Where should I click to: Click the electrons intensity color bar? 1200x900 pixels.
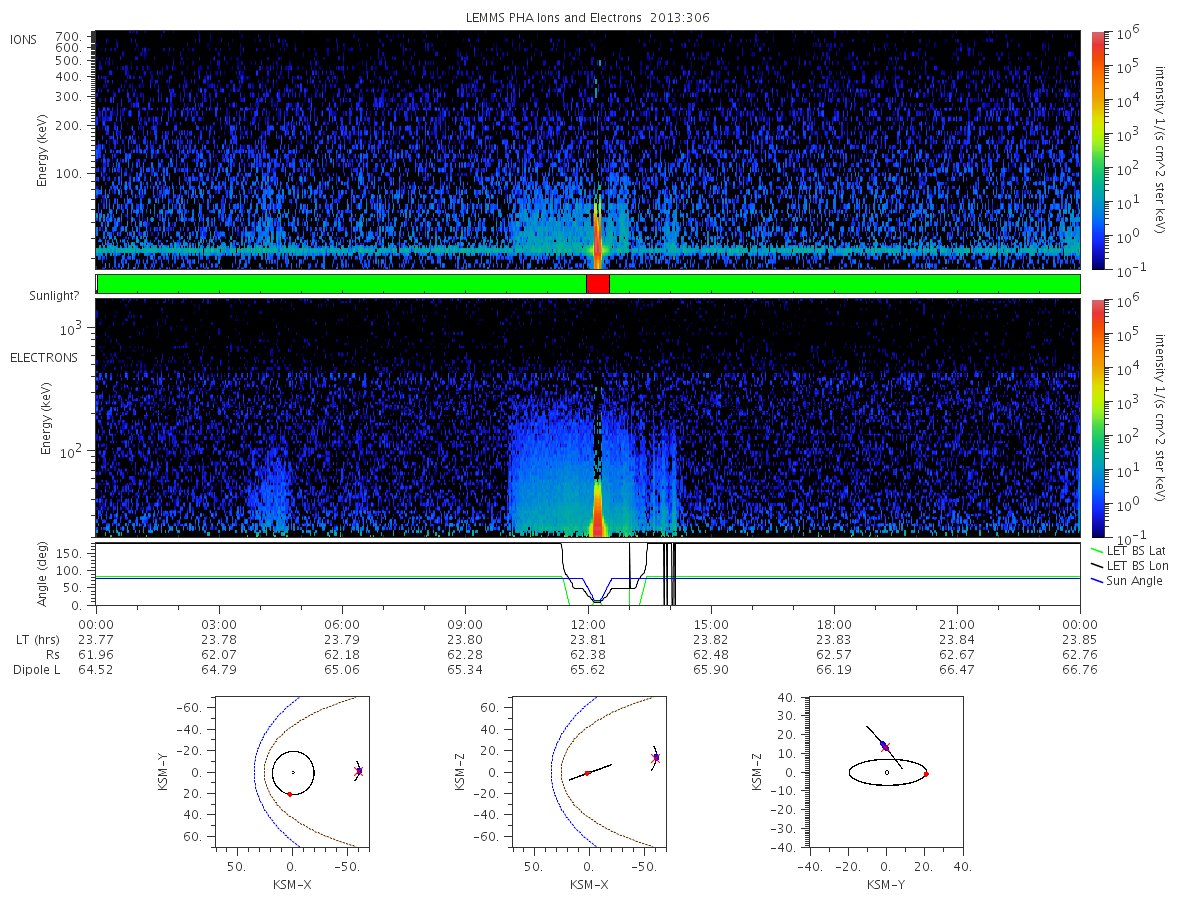pyautogui.click(x=1097, y=417)
